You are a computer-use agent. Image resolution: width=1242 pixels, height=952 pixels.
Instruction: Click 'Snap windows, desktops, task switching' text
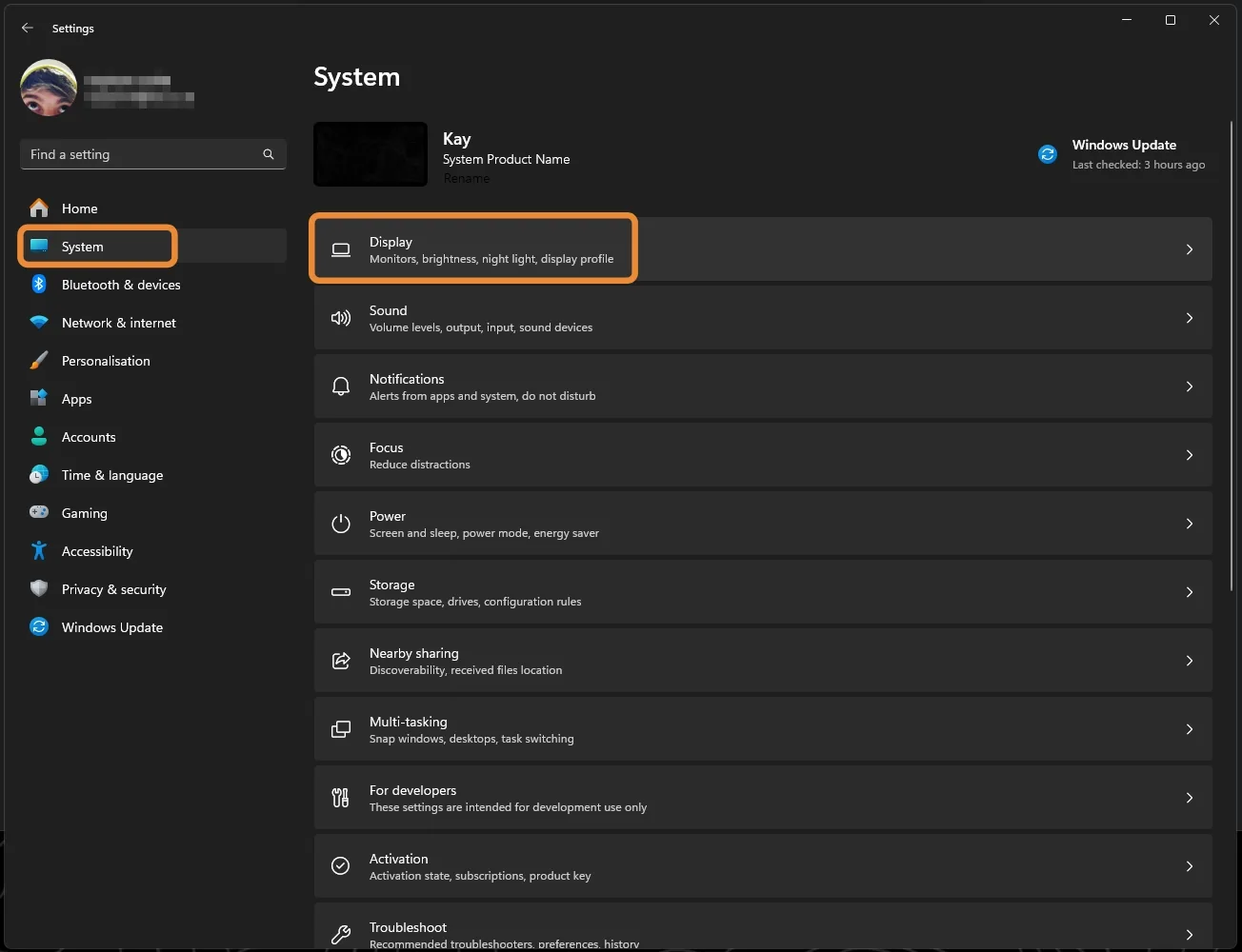click(x=471, y=739)
